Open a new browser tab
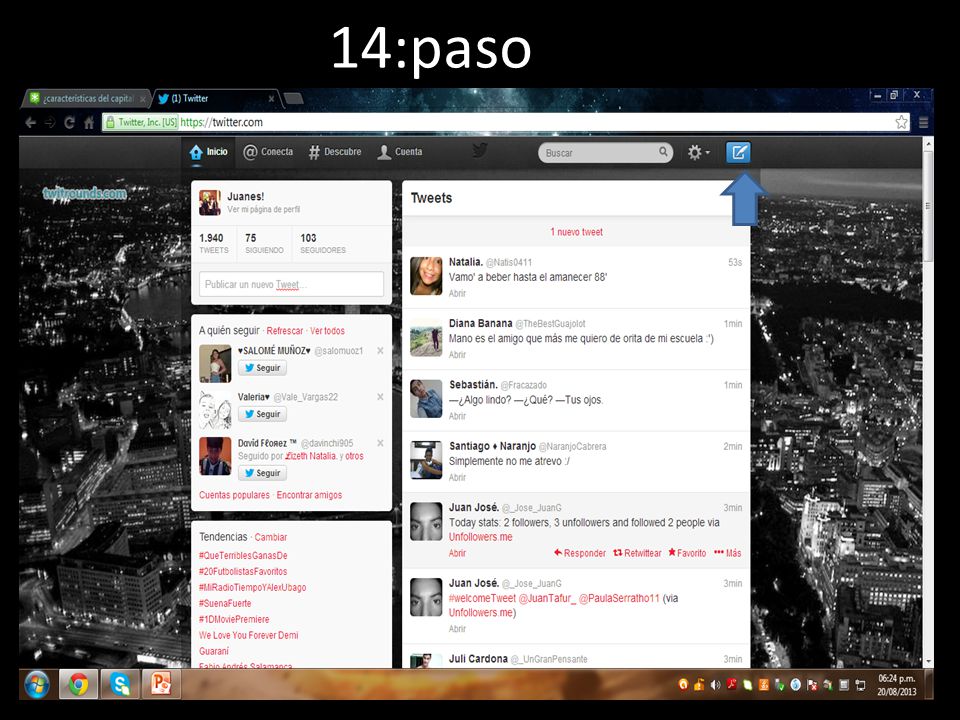Viewport: 960px width, 720px height. 294,98
